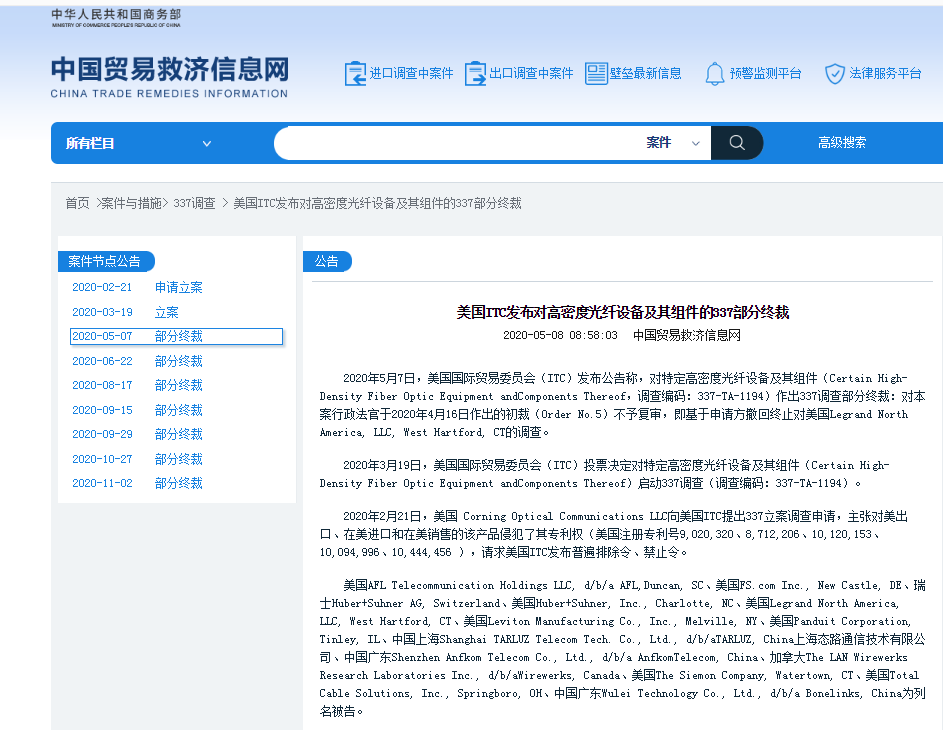Image resolution: width=943 pixels, height=730 pixels.
Task: Click the early-warning bell icon
Action: 714,73
